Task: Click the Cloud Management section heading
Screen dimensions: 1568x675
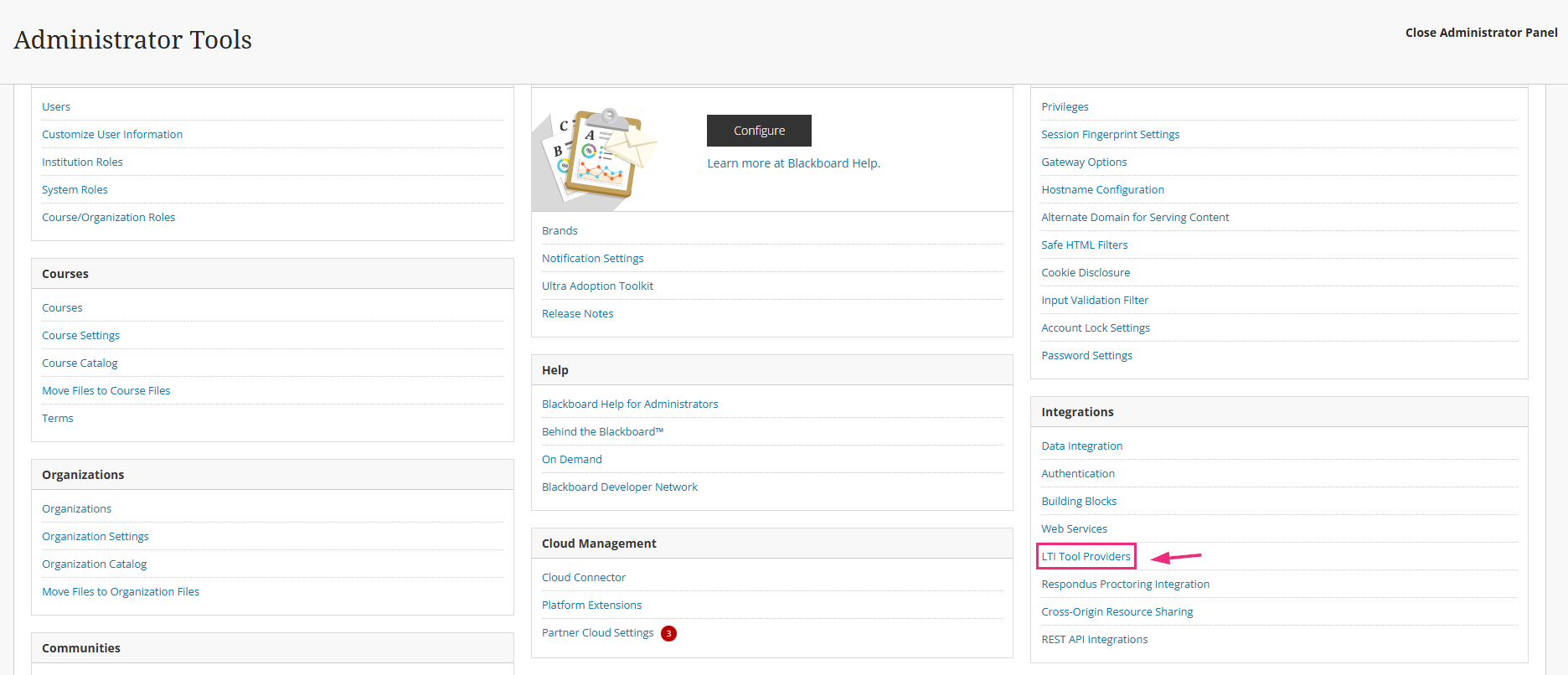Action: tap(599, 544)
